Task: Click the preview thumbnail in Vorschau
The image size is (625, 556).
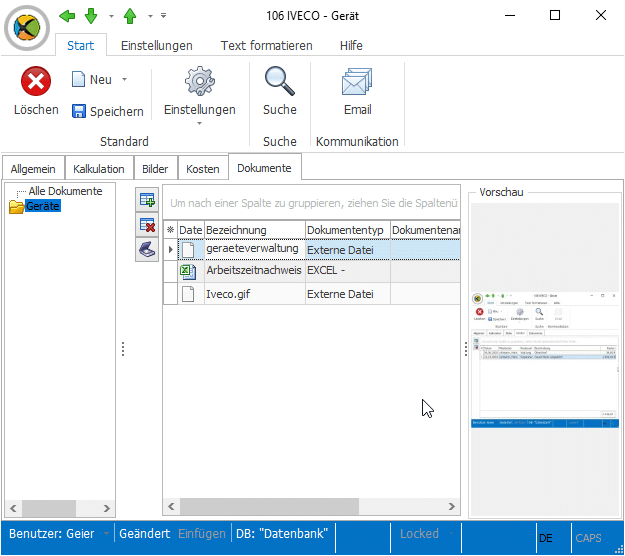Action: [x=545, y=360]
